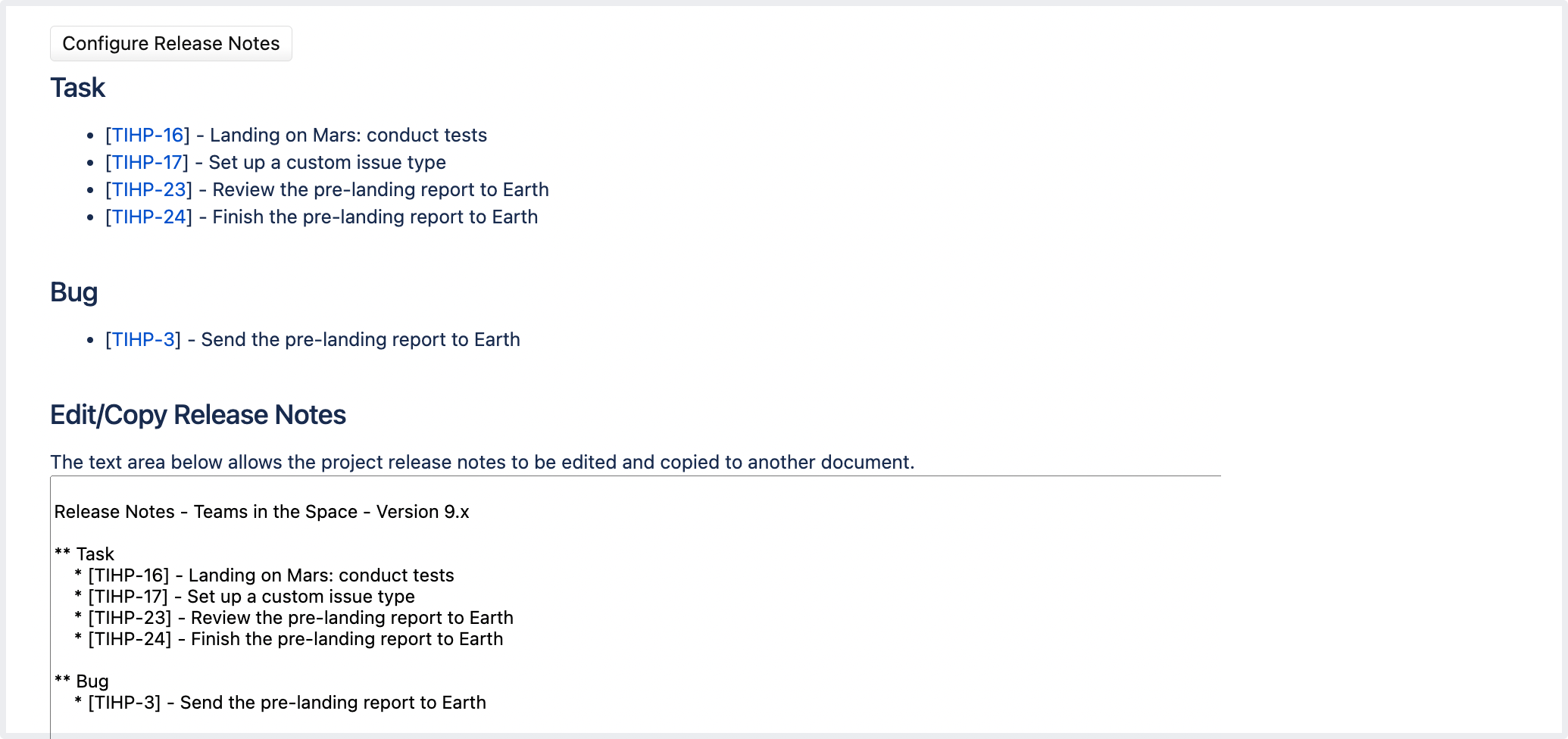The image size is (1568, 739).
Task: Open issue TIHP-16 from Task list
Action: pyautogui.click(x=148, y=135)
